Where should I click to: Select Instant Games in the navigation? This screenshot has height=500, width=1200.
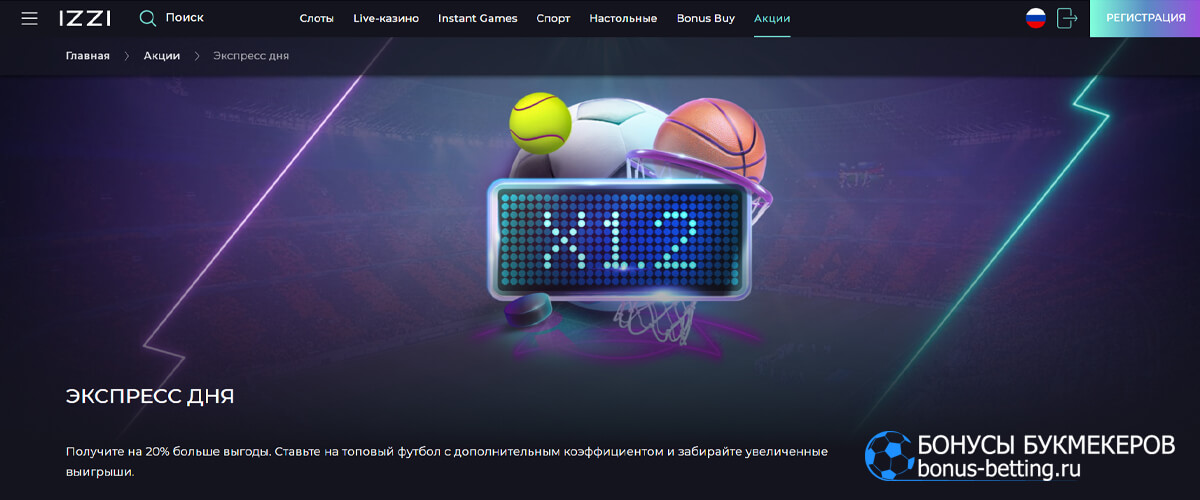(x=477, y=18)
